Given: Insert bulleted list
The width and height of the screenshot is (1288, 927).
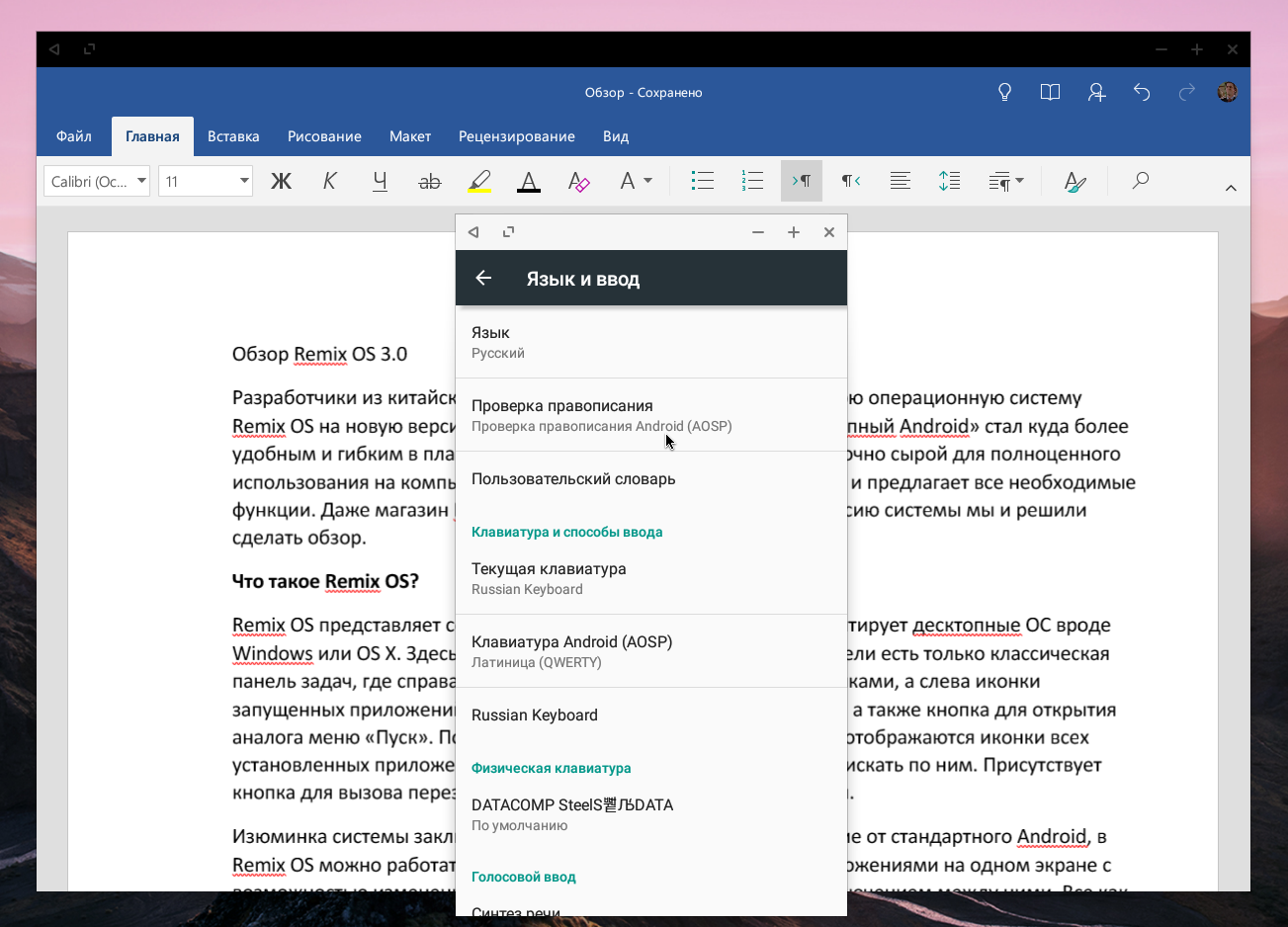Looking at the screenshot, I should point(702,181).
